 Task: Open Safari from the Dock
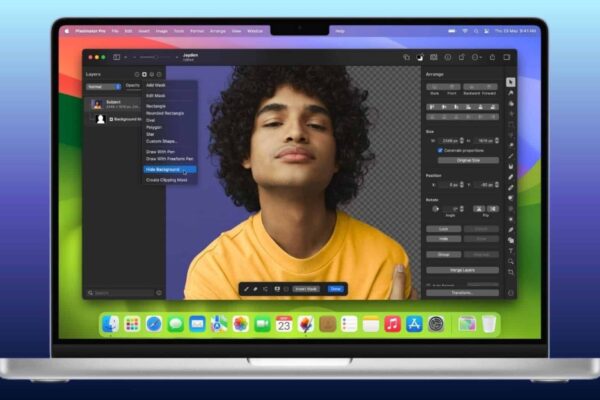153,324
